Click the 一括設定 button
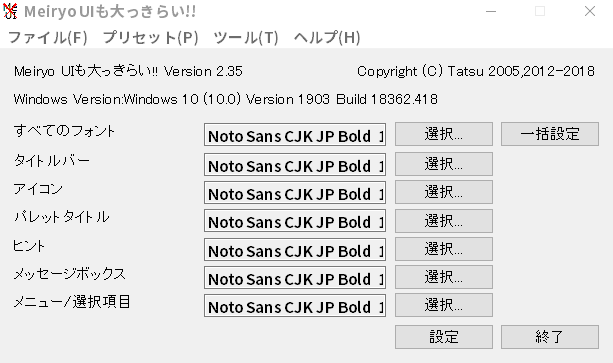The image size is (613, 363). (x=550, y=134)
